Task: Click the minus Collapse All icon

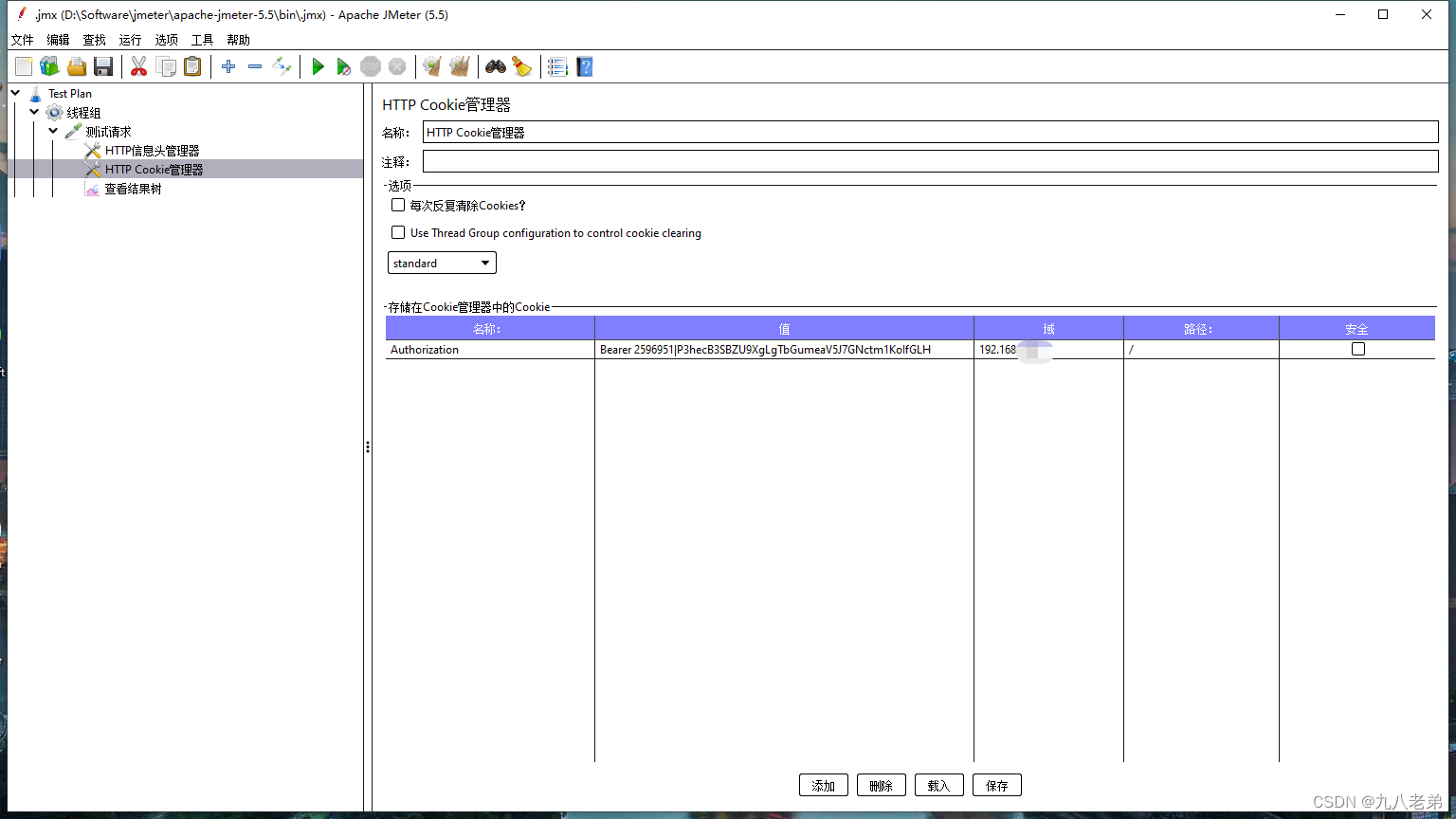Action: click(x=255, y=66)
